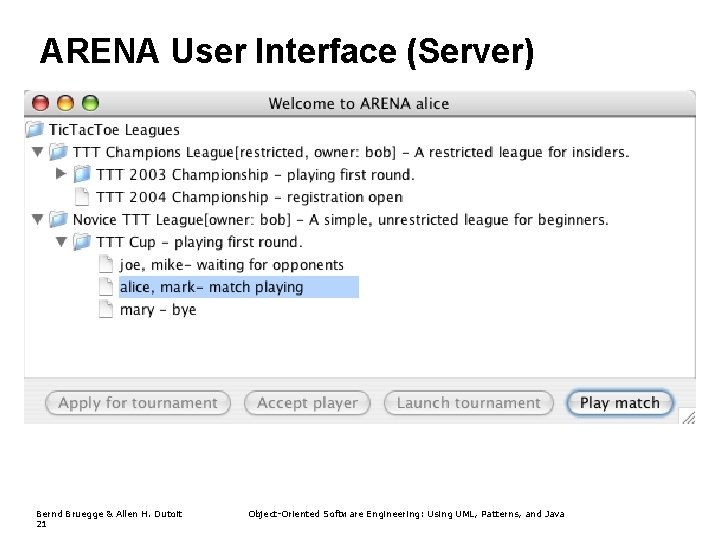Click the TTT 2004 Championship document icon
The width and height of the screenshot is (720, 540).
82,197
